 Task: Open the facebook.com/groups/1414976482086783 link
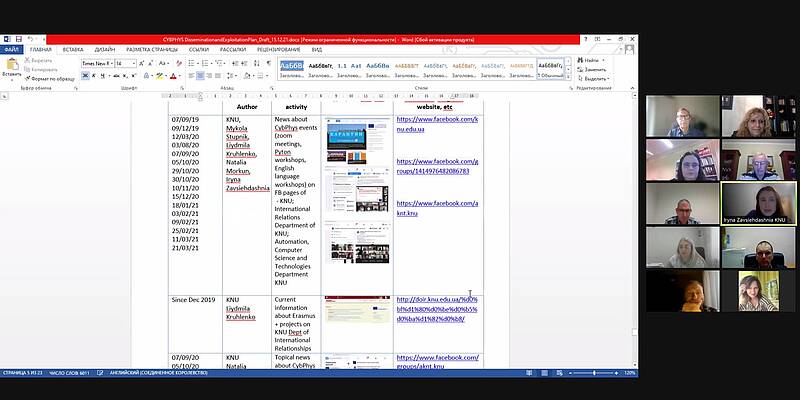click(x=437, y=166)
